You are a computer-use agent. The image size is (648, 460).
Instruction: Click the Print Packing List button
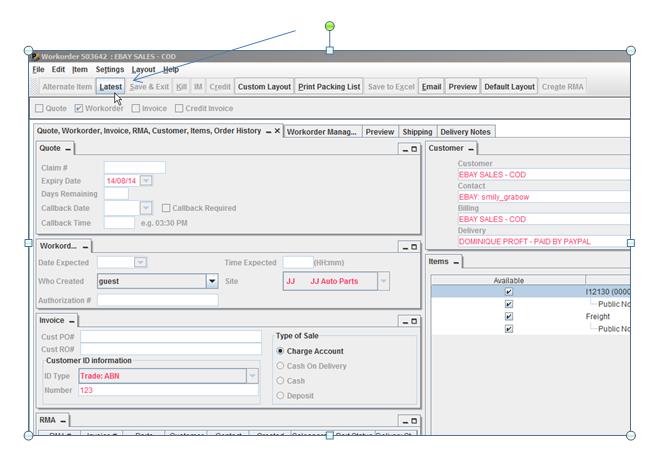[329, 87]
